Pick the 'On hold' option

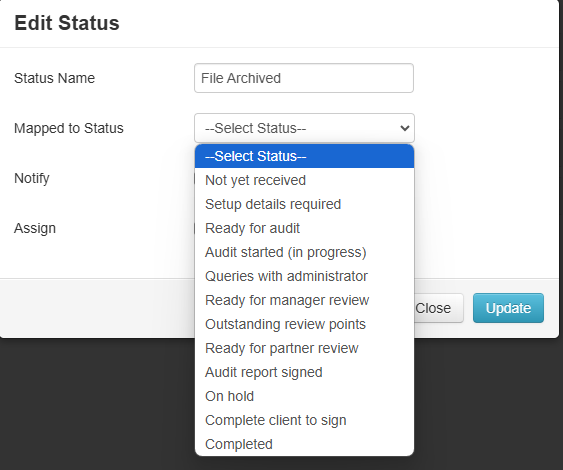click(304, 396)
